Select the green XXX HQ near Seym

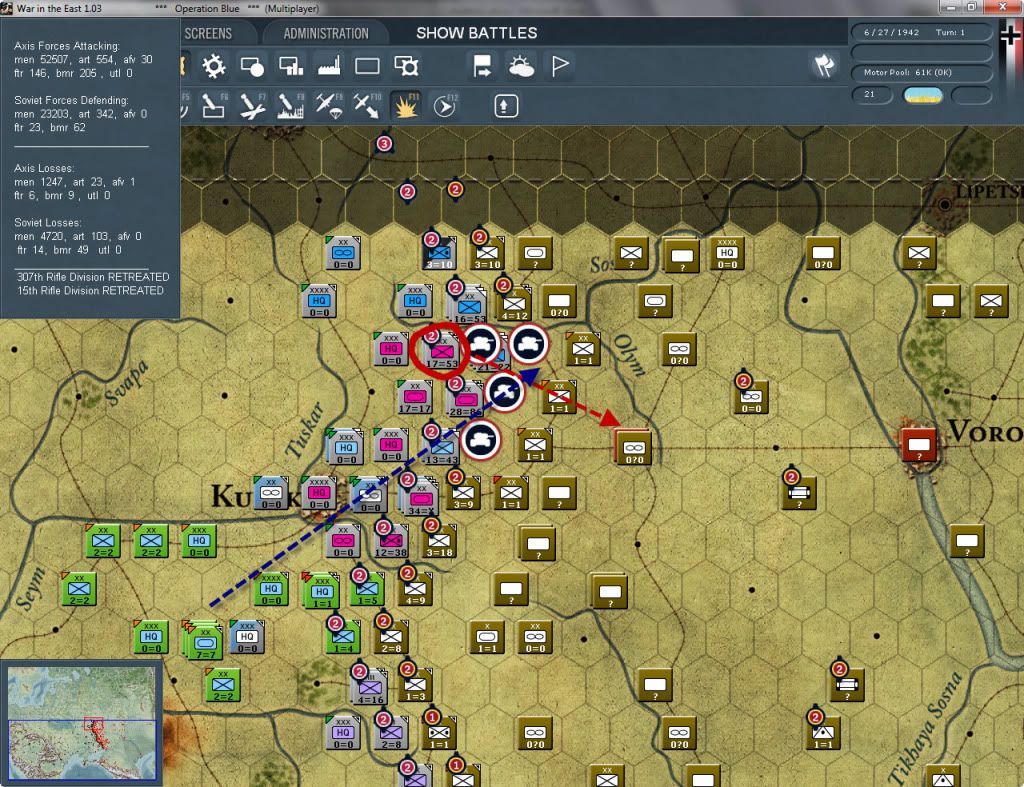tap(151, 637)
